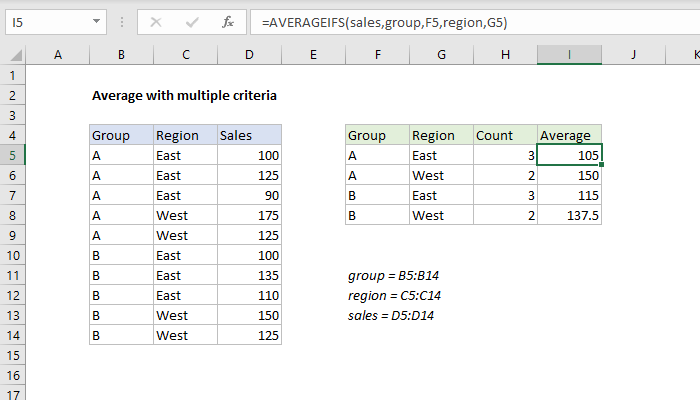700x400 pixels.
Task: Click the Cancel X icon in formula bar
Action: click(x=155, y=20)
